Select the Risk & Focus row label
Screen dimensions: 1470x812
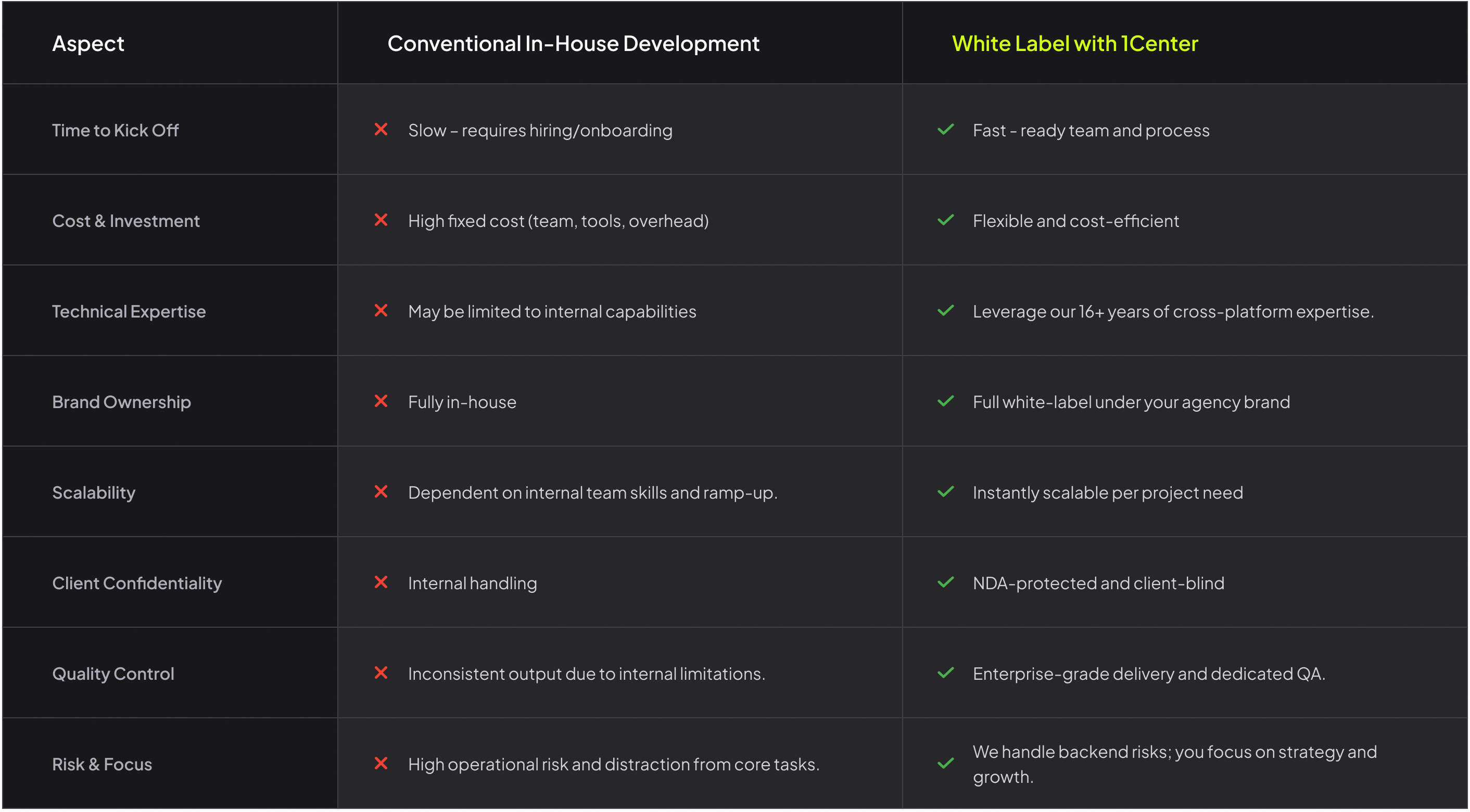(x=102, y=765)
